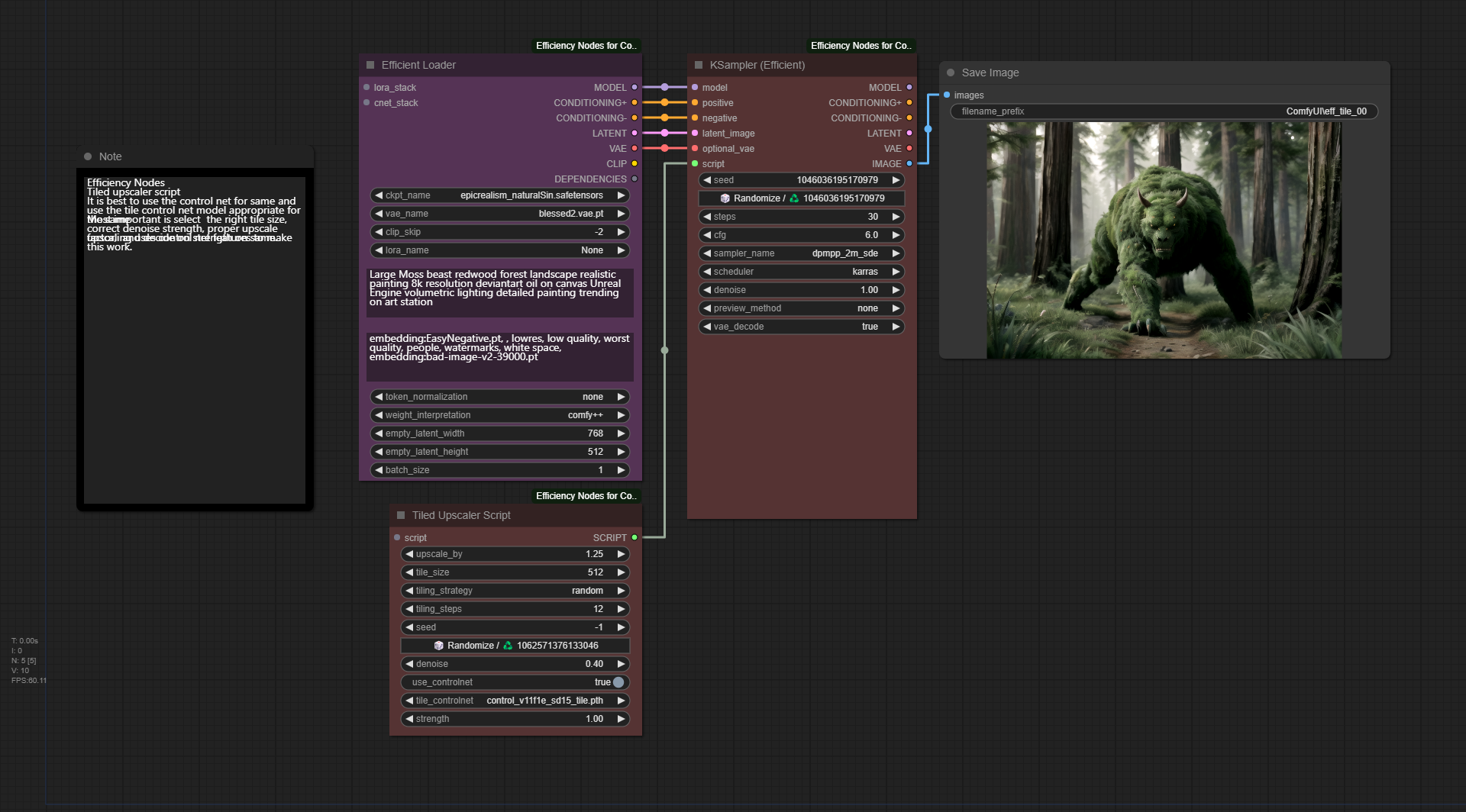
Task: Click the generated moss beast image preview
Action: click(1164, 240)
